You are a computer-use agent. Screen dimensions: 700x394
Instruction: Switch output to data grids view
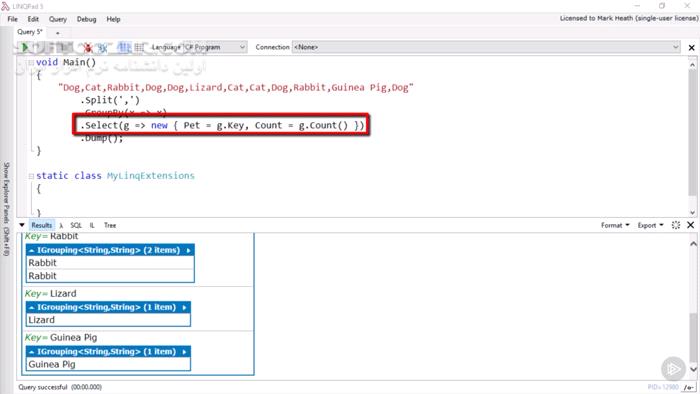(x=139, y=47)
